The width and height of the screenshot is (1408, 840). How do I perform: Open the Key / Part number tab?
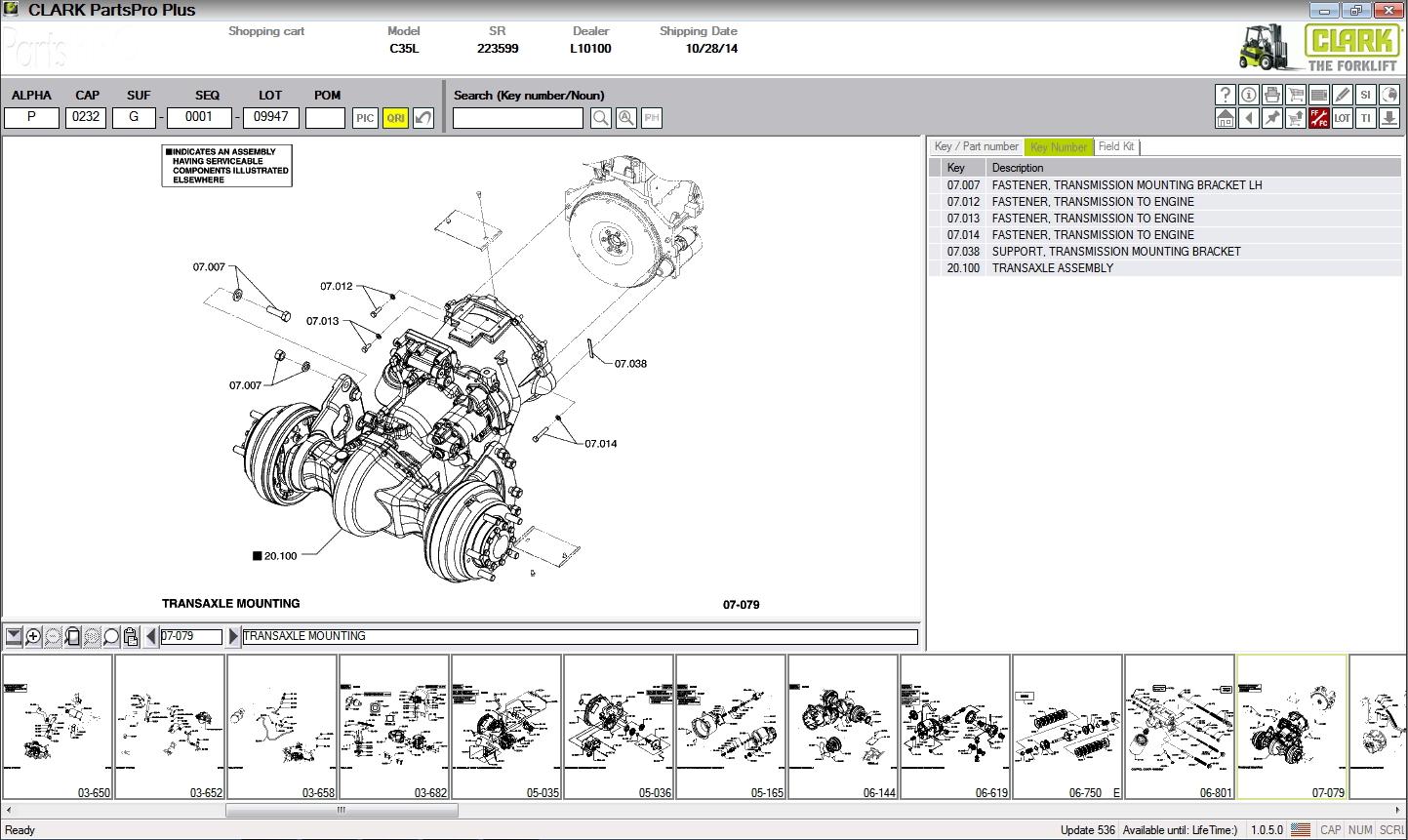[976, 146]
